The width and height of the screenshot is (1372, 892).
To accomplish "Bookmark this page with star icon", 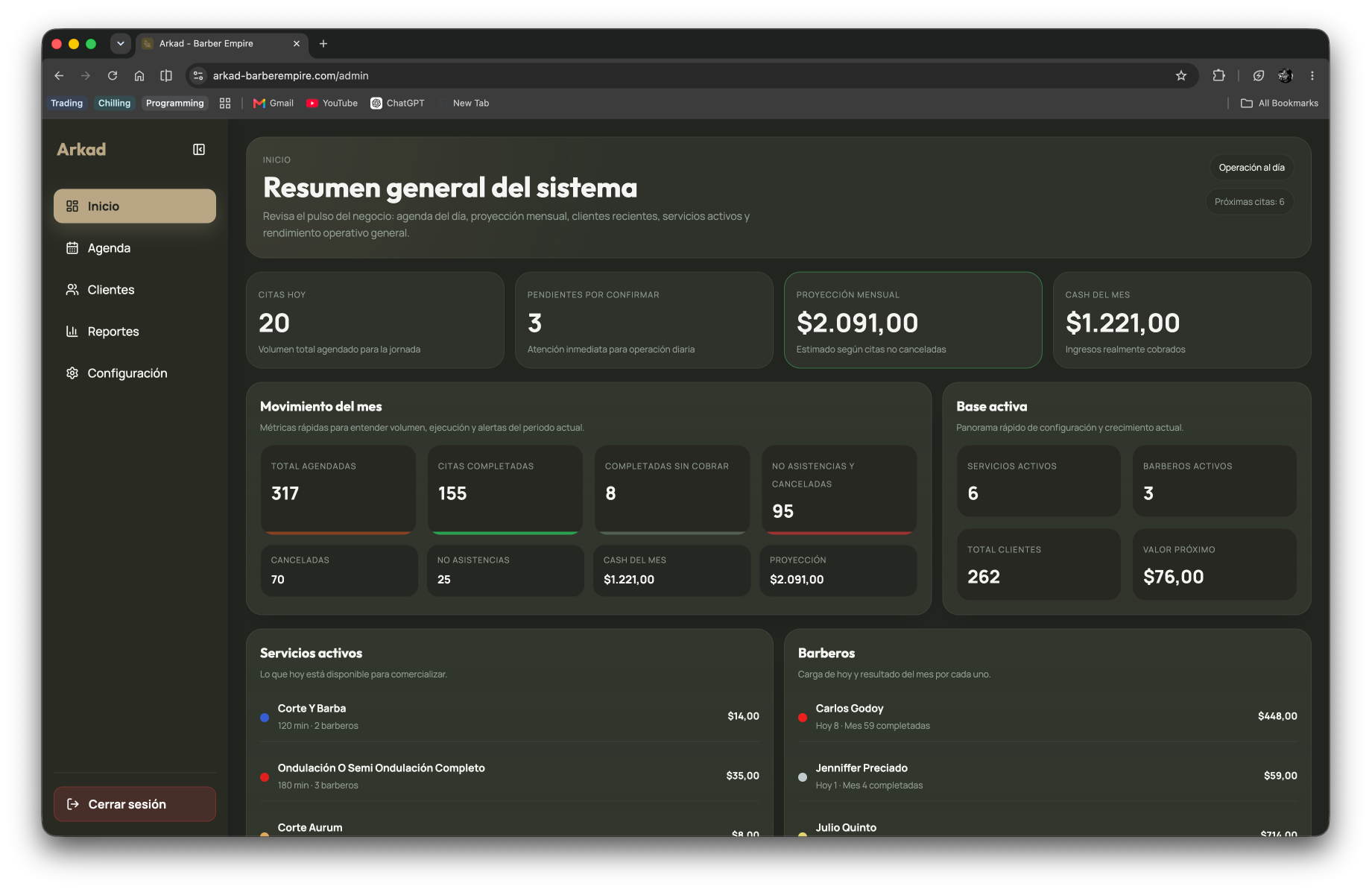I will (1181, 76).
